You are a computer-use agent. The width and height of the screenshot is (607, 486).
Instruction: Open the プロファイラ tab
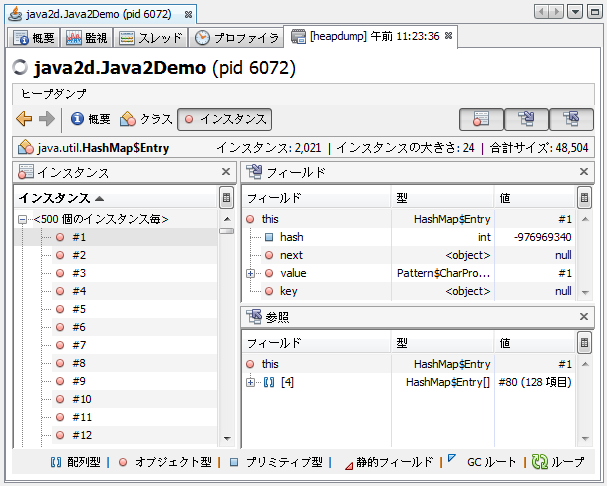[x=237, y=38]
